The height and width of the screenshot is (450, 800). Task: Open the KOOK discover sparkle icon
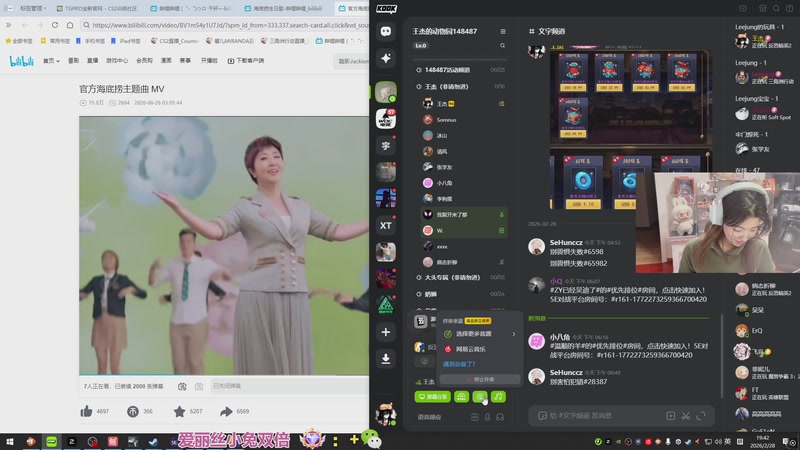pos(386,58)
